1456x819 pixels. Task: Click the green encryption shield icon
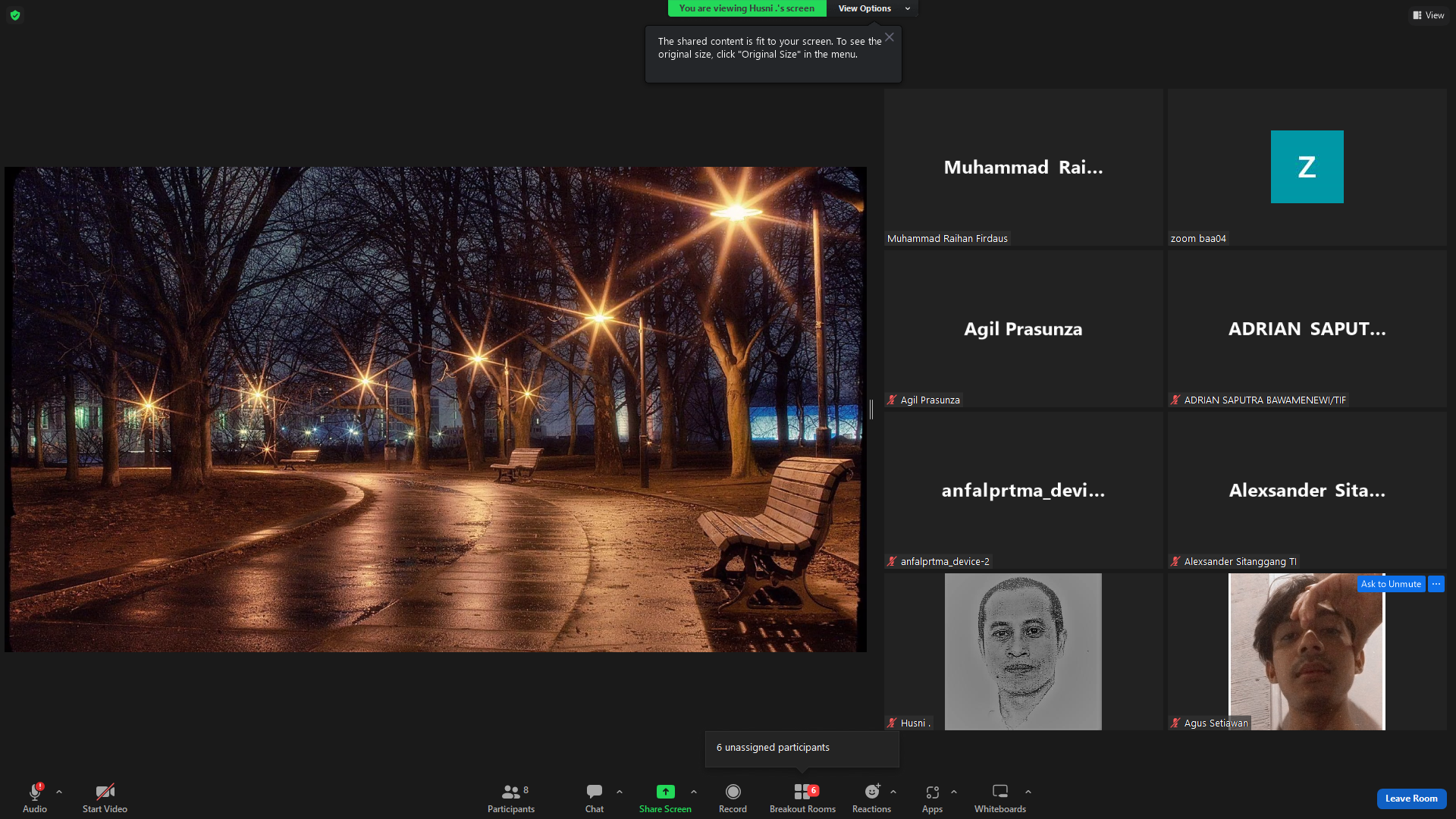(x=15, y=15)
